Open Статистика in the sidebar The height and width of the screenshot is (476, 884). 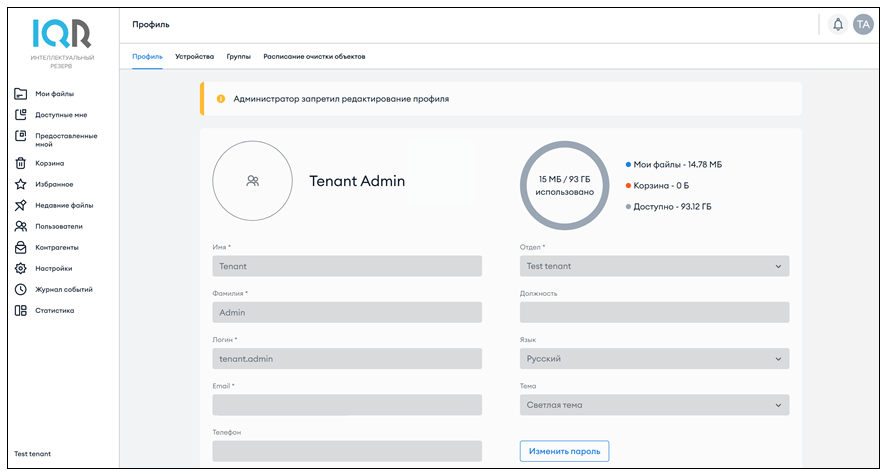coord(55,310)
